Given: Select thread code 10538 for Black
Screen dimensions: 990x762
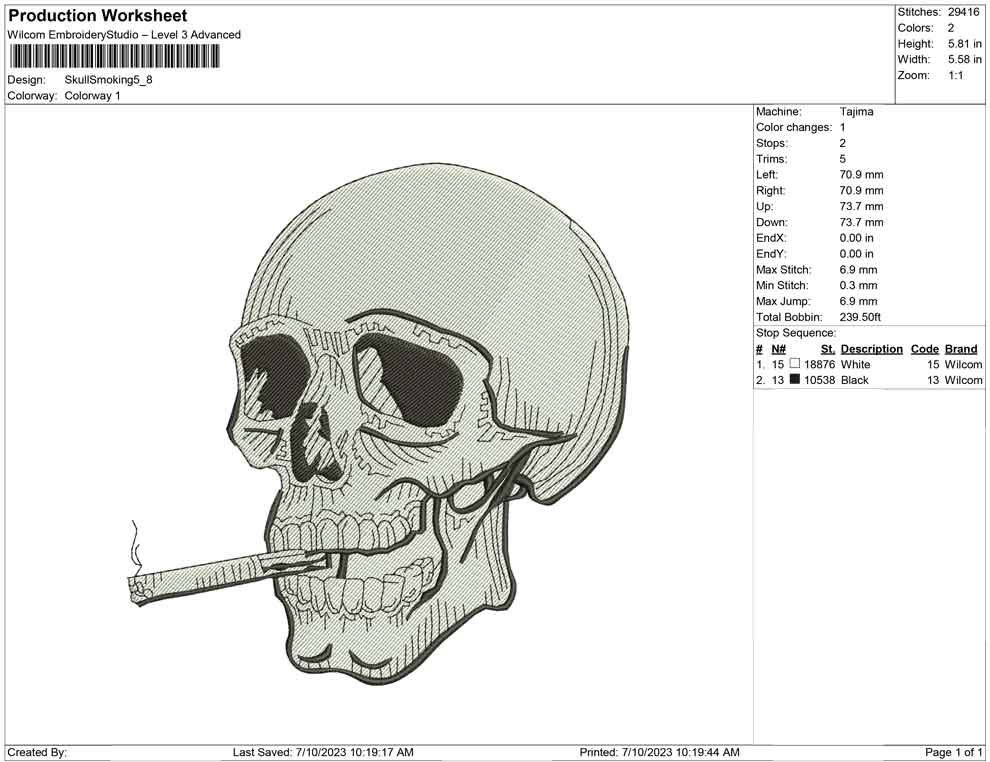Looking at the screenshot, I should pyautogui.click(x=821, y=380).
